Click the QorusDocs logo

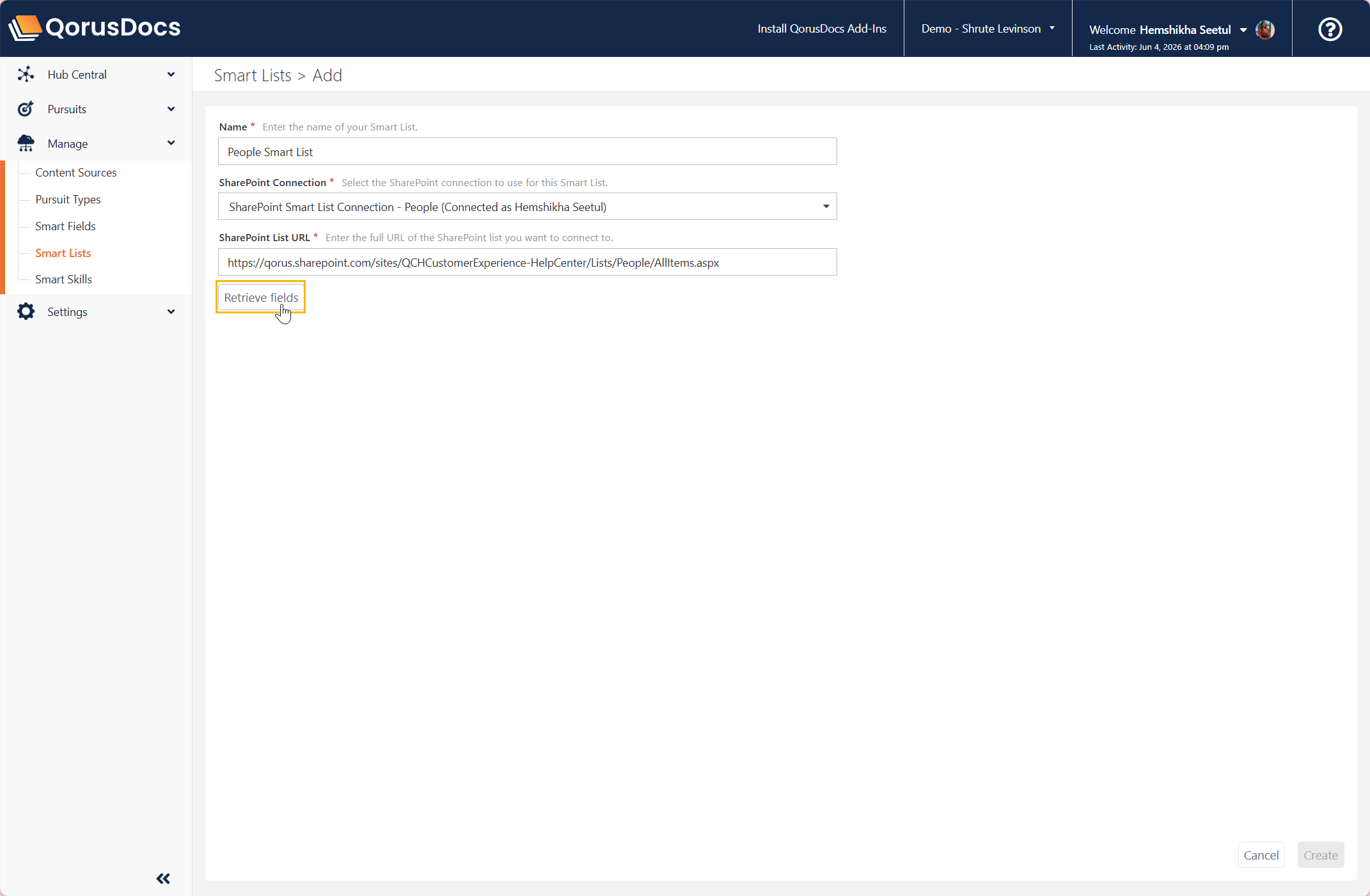tap(95, 28)
